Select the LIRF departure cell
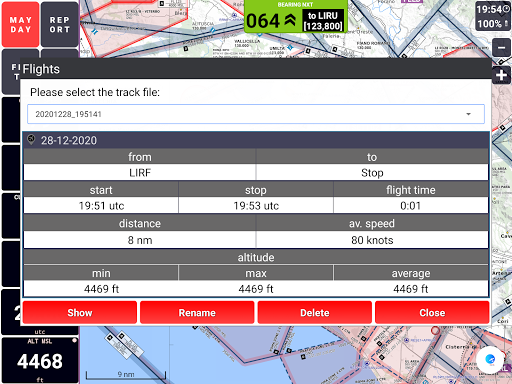Screen dimensions: 512x384 coord(140,173)
